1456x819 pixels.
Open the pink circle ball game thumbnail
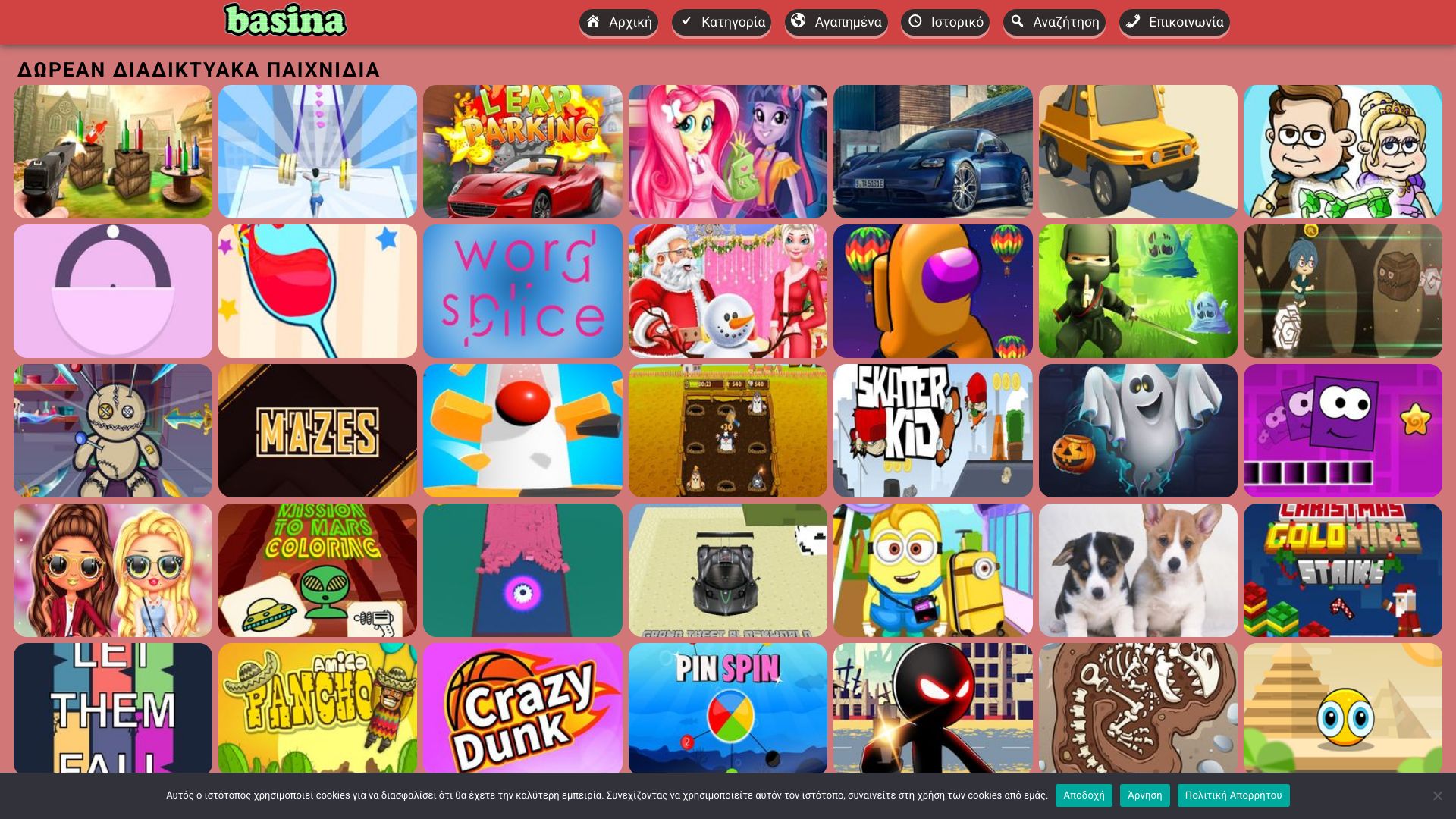tap(113, 291)
